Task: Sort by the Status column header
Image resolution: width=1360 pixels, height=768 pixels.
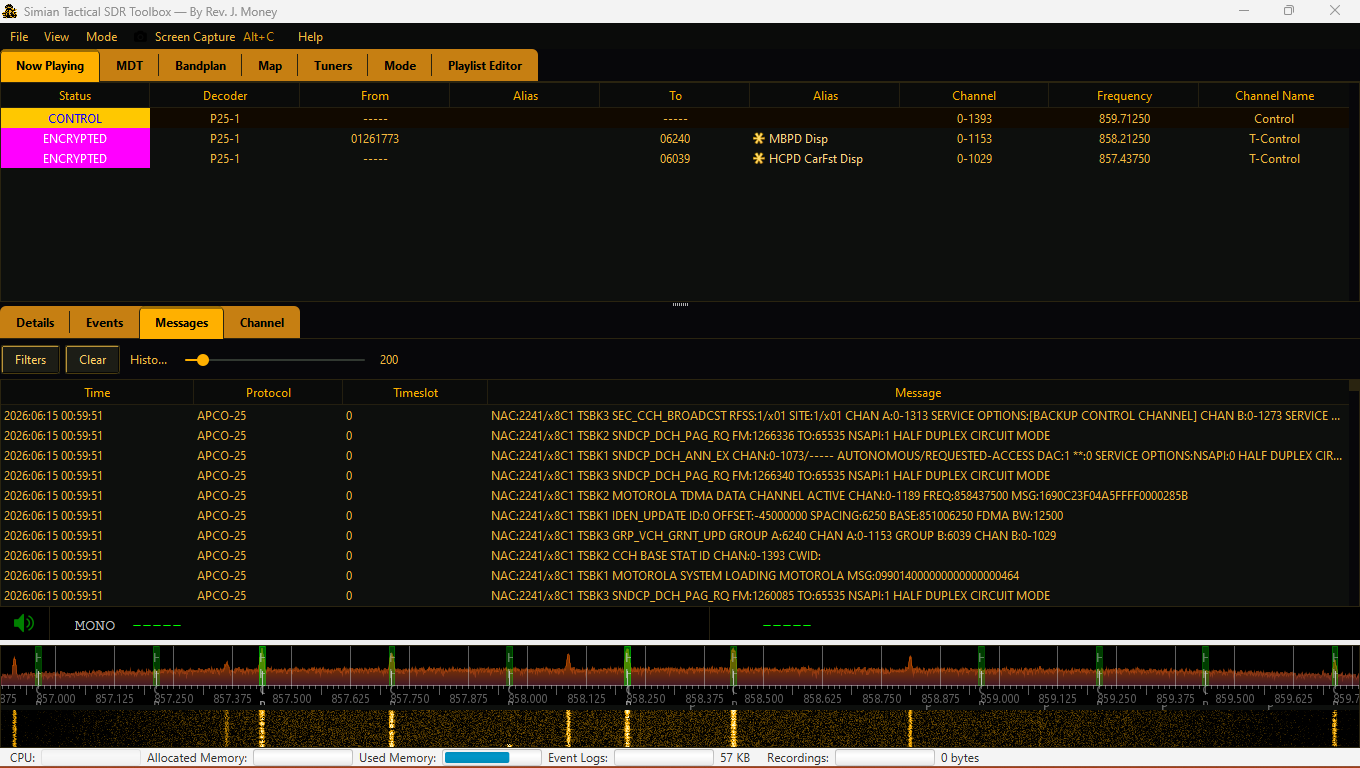Action: coord(75,96)
